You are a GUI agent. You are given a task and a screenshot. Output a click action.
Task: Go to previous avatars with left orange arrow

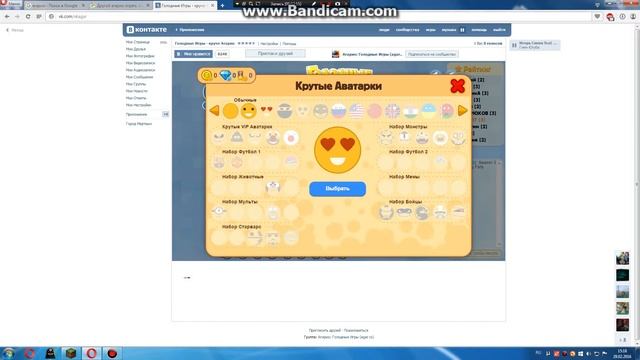pyautogui.click(x=214, y=111)
